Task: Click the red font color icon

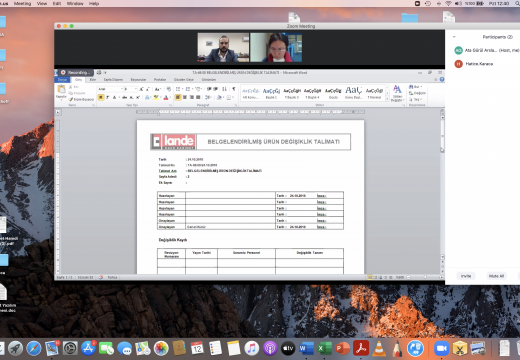Action: [166, 97]
